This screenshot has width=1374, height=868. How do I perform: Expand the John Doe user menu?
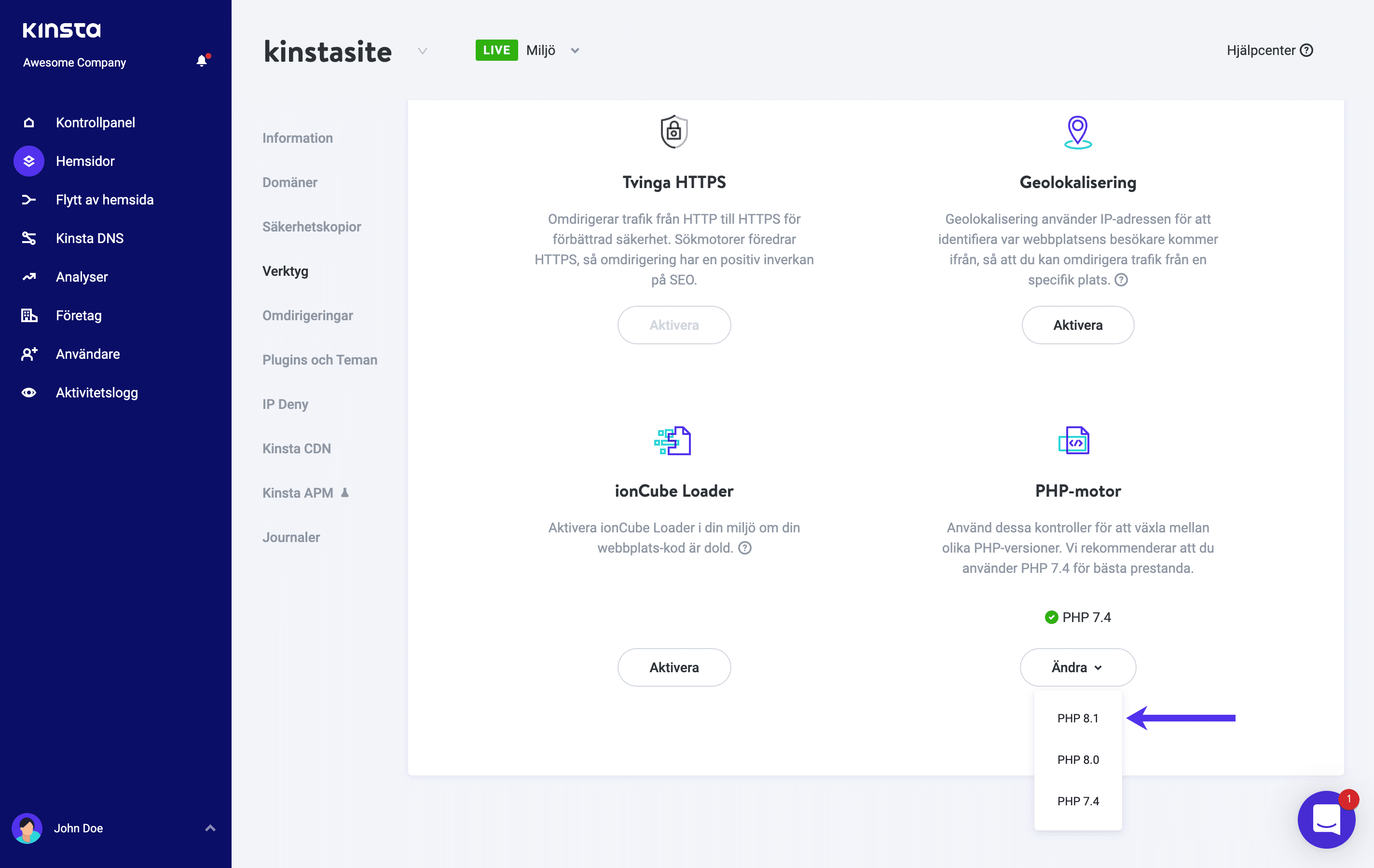click(210, 828)
